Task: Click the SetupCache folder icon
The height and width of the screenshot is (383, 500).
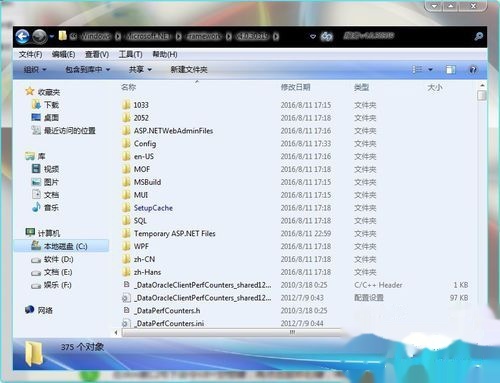Action: pos(126,208)
